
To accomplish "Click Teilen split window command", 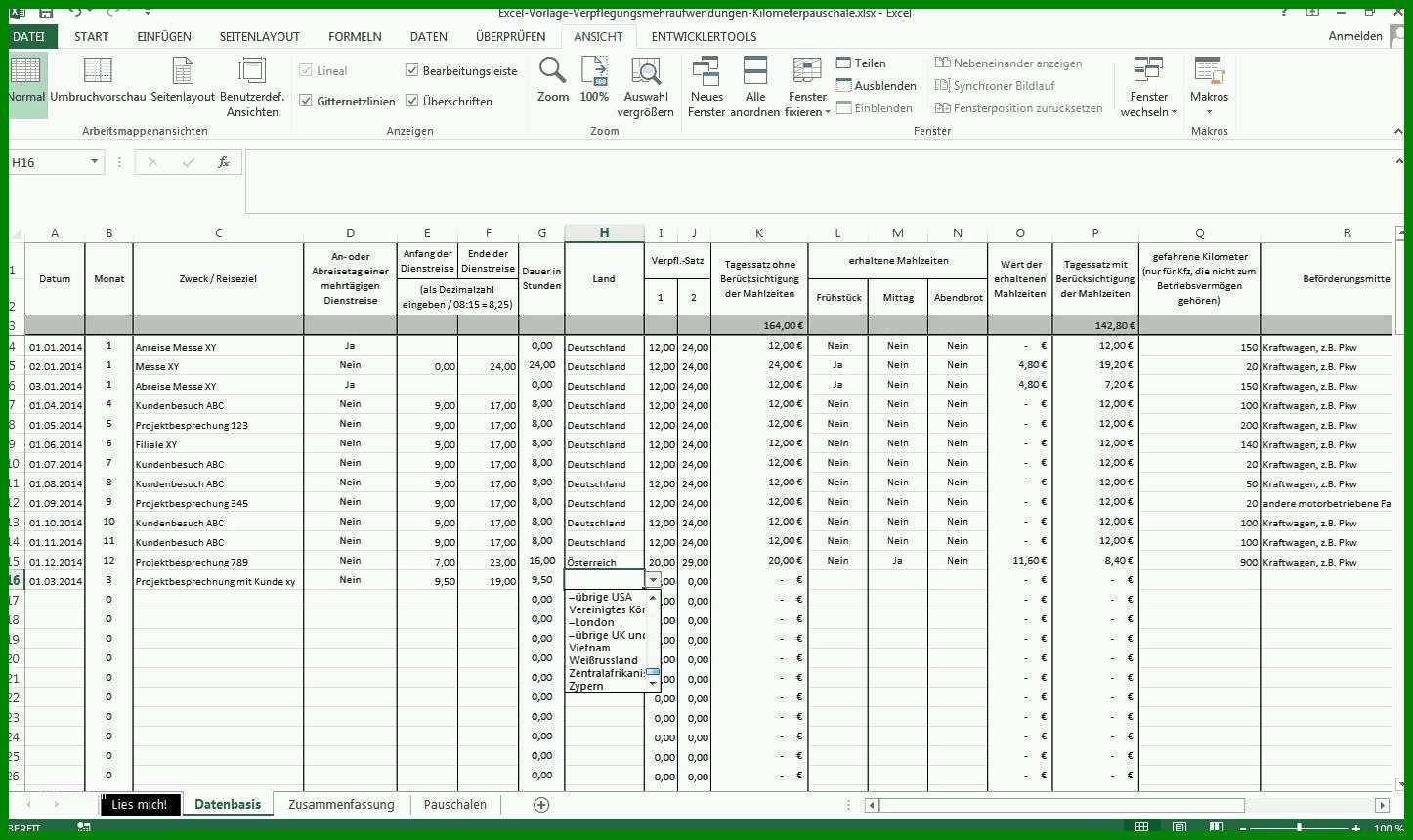I will coord(861,63).
